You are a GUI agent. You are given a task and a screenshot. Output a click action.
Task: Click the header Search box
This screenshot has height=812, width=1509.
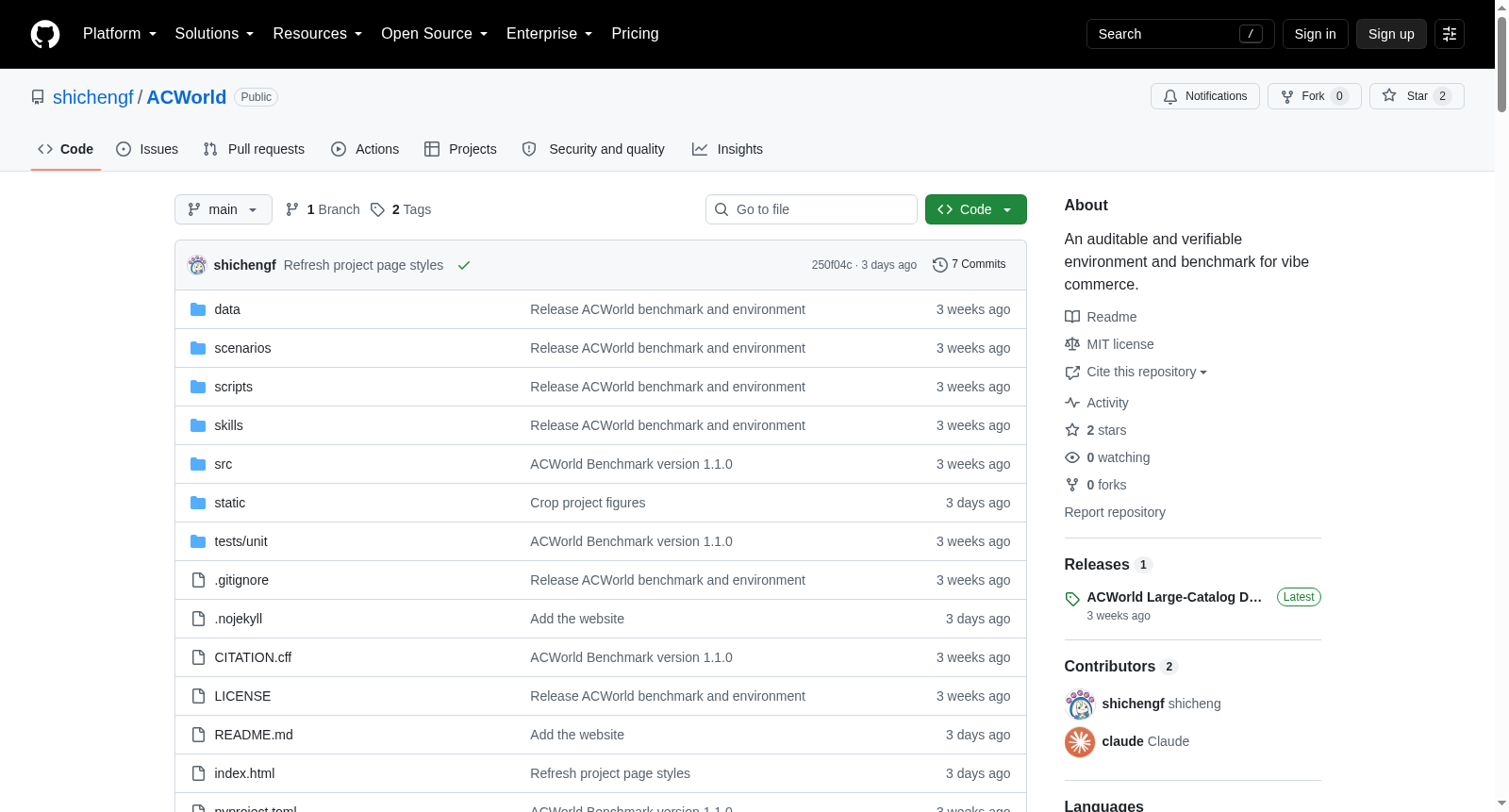tap(1181, 34)
